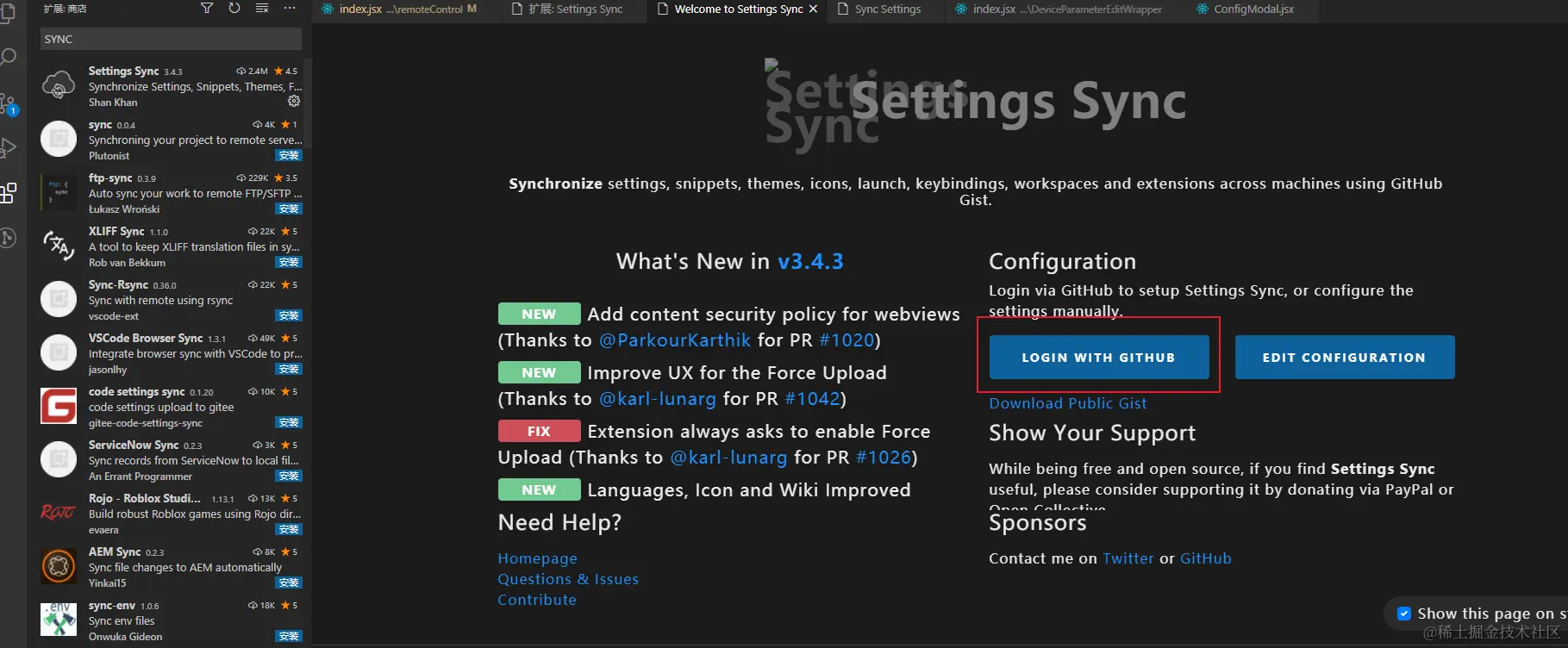1568x648 pixels.
Task: Open the Search view in activity bar
Action: [8, 58]
